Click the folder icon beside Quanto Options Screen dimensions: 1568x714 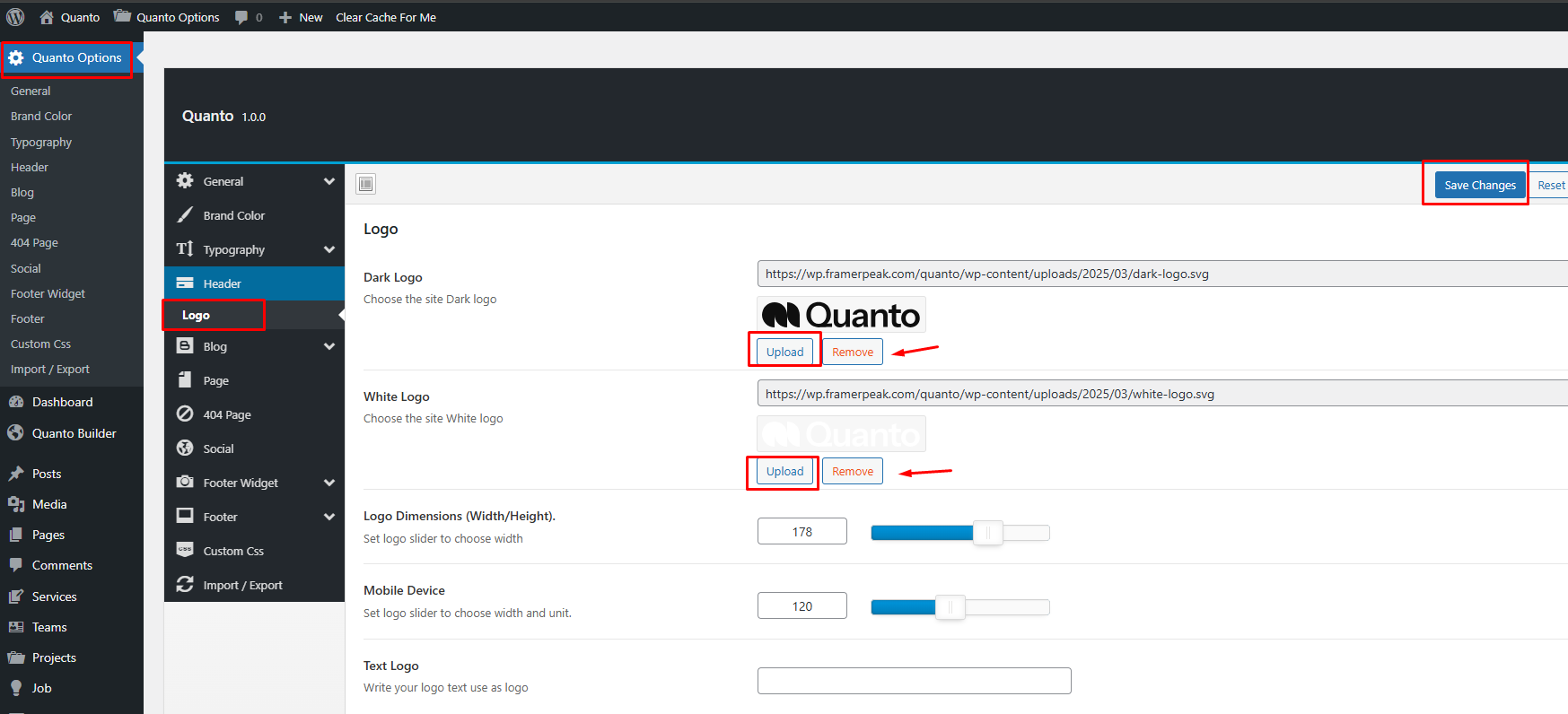[121, 16]
